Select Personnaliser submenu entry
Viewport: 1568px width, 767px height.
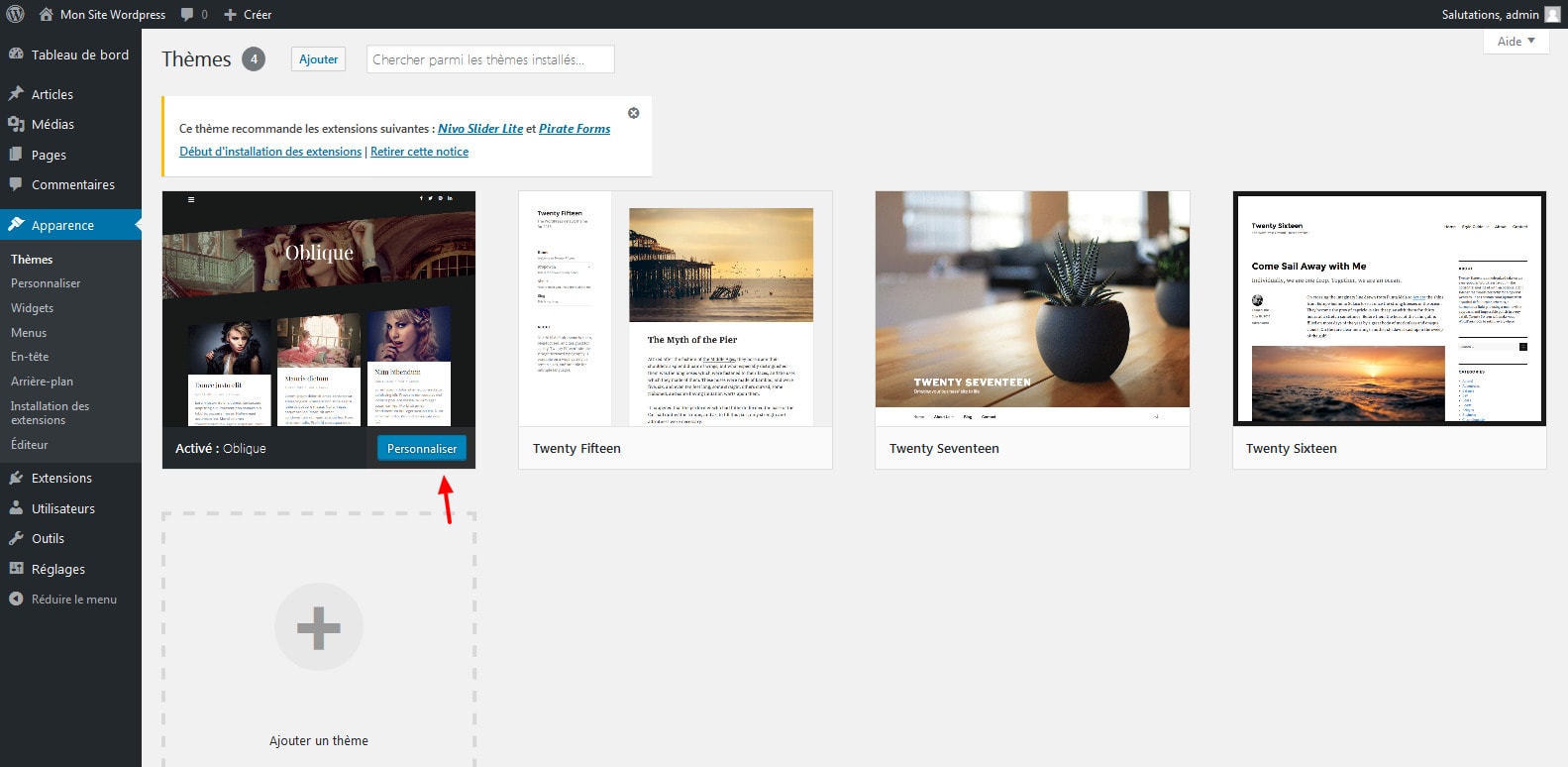point(46,283)
